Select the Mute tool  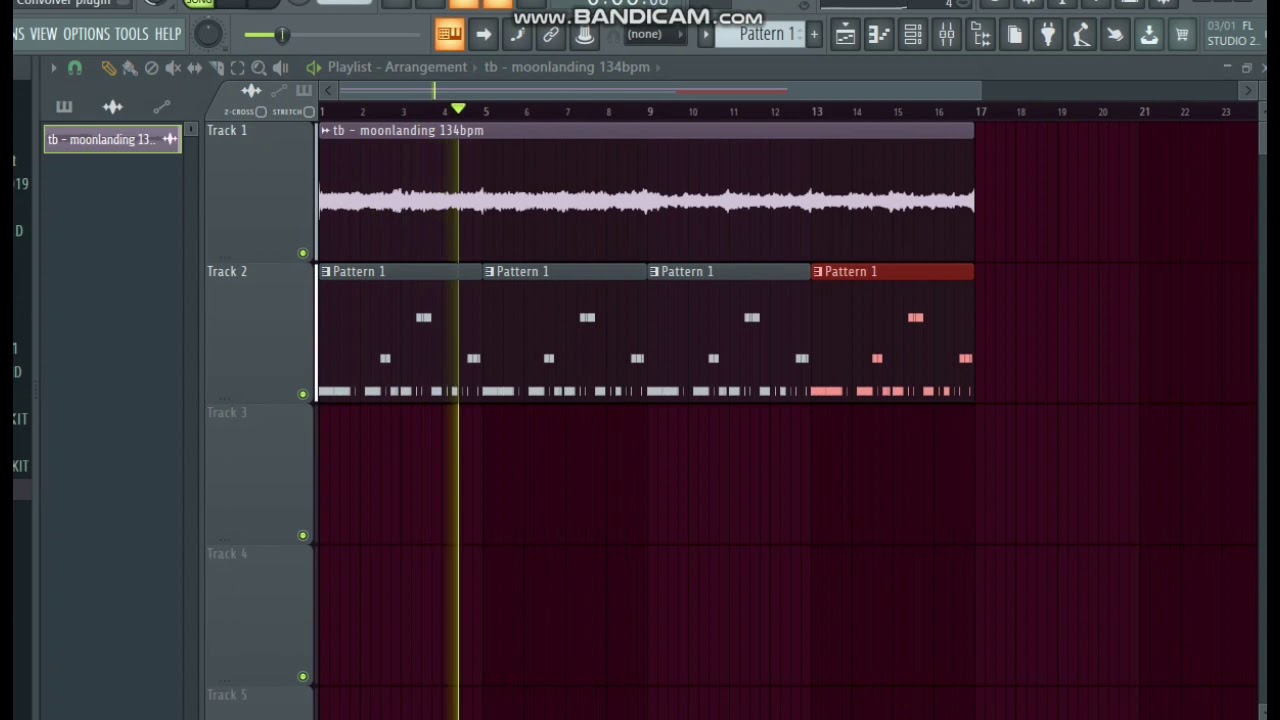point(173,68)
